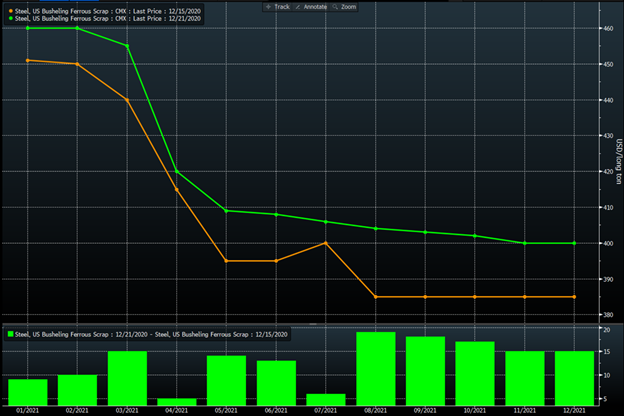Screen dimensions: 624x416
Task: Click the 12/2021 x-axis label
Action: point(573,409)
